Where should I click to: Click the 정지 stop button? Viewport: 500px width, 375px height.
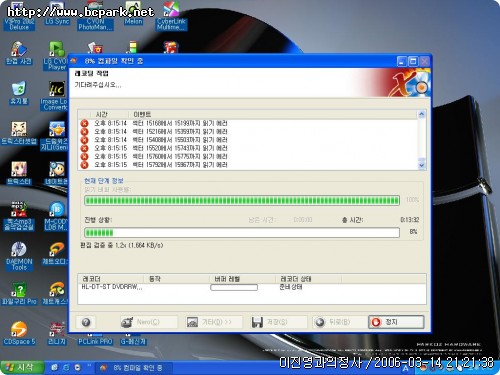396,322
